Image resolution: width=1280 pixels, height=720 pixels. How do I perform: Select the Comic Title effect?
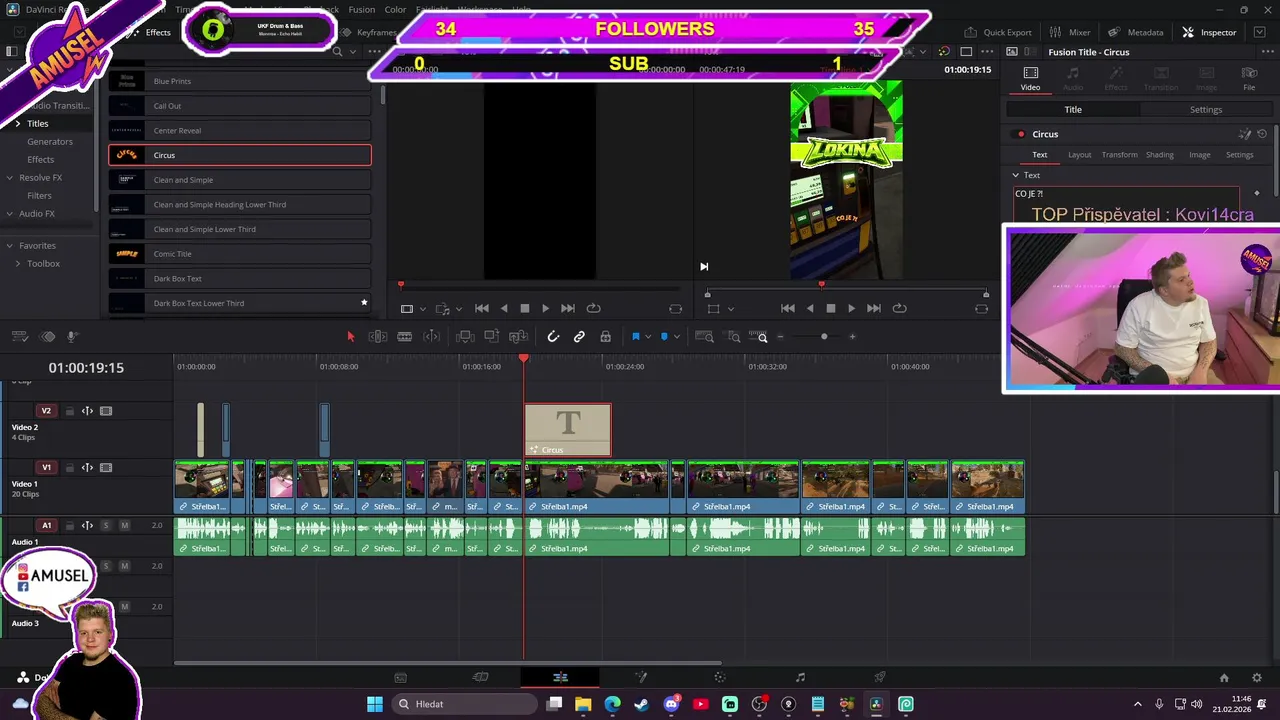(x=240, y=254)
